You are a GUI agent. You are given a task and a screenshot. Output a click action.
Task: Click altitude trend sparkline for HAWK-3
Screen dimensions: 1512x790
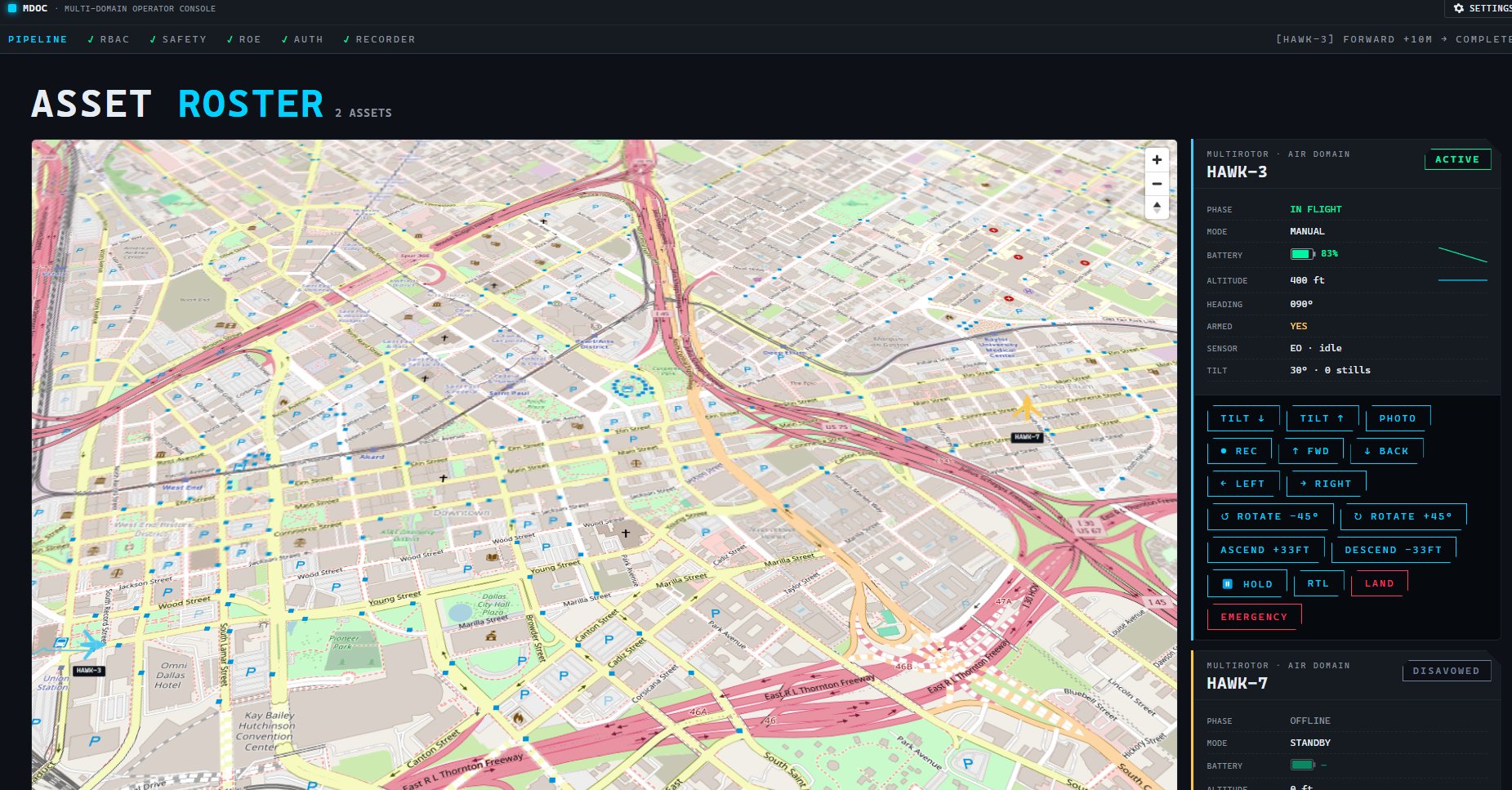1462,280
